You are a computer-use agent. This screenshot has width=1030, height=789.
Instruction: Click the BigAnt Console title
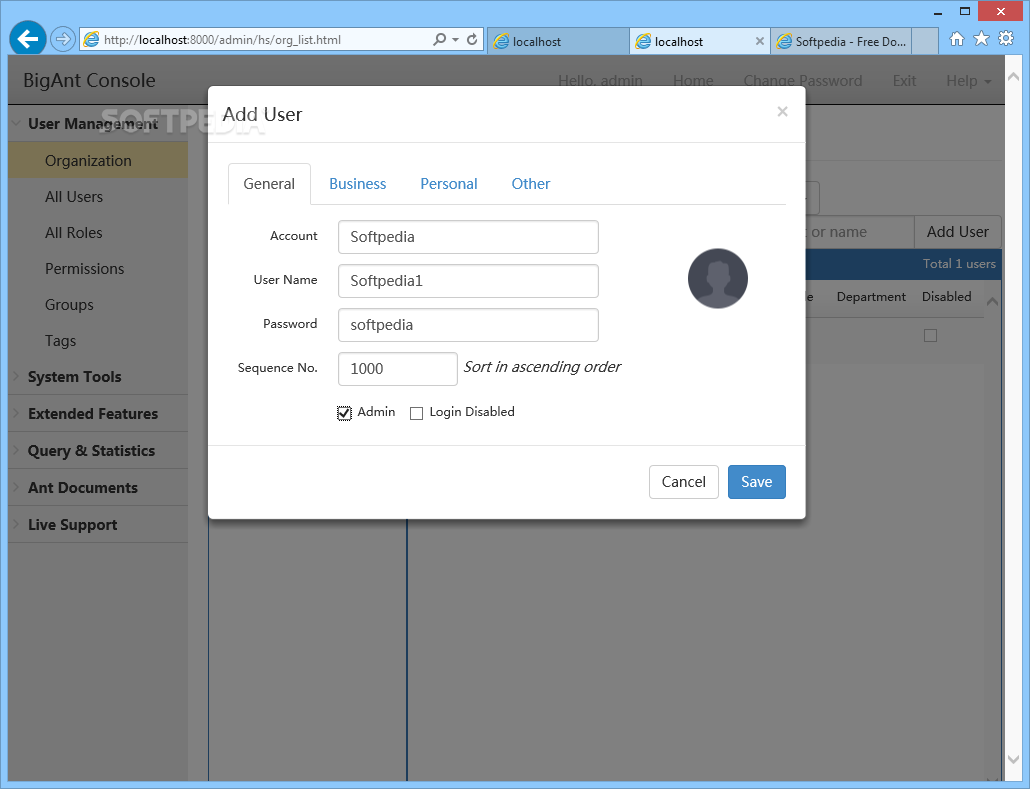click(x=89, y=80)
